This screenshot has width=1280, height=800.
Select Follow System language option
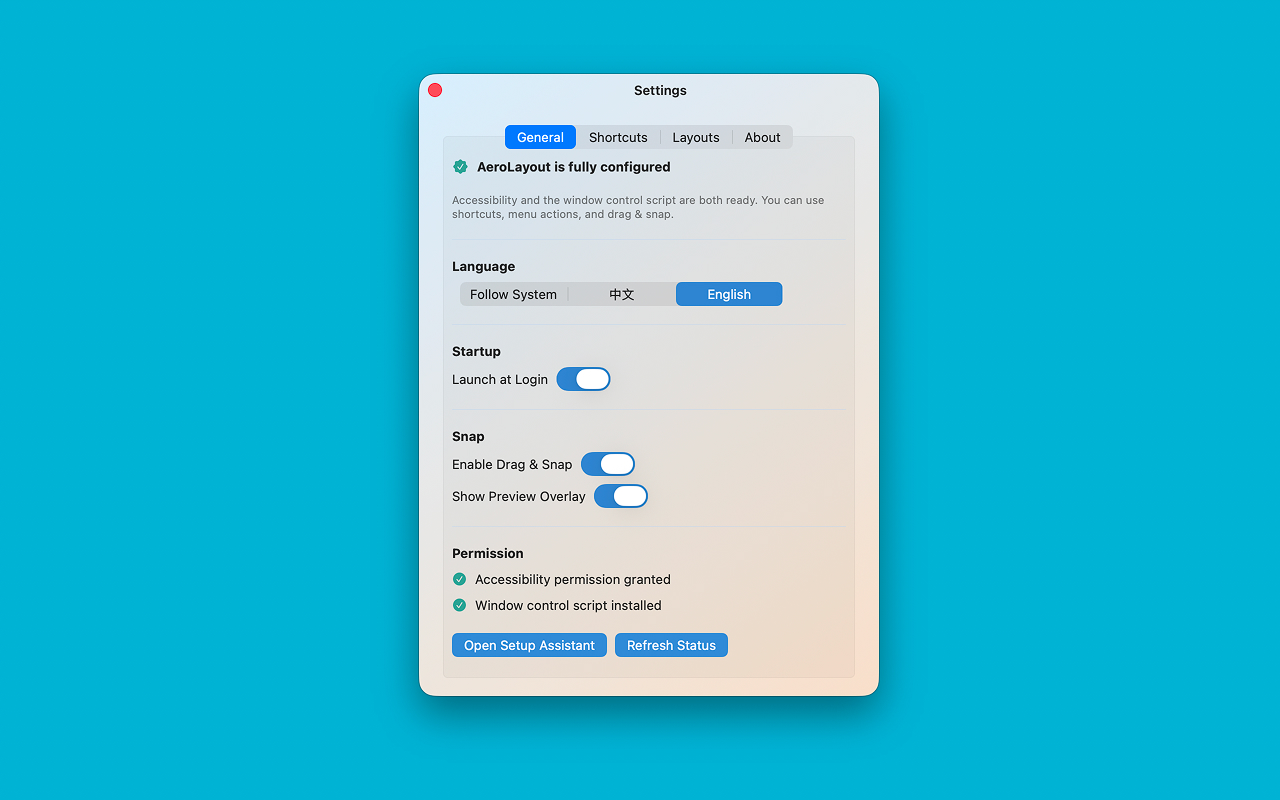(514, 294)
